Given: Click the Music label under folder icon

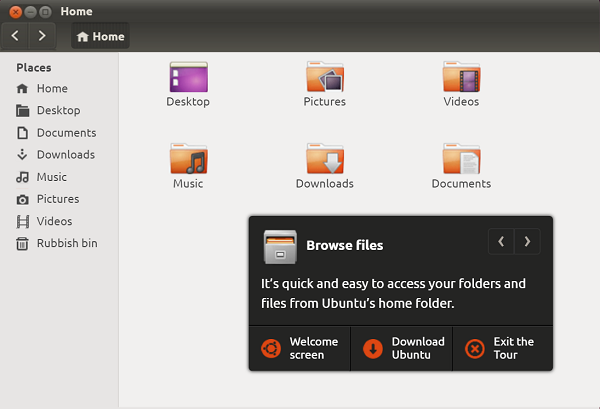Looking at the screenshot, I should coord(188,184).
